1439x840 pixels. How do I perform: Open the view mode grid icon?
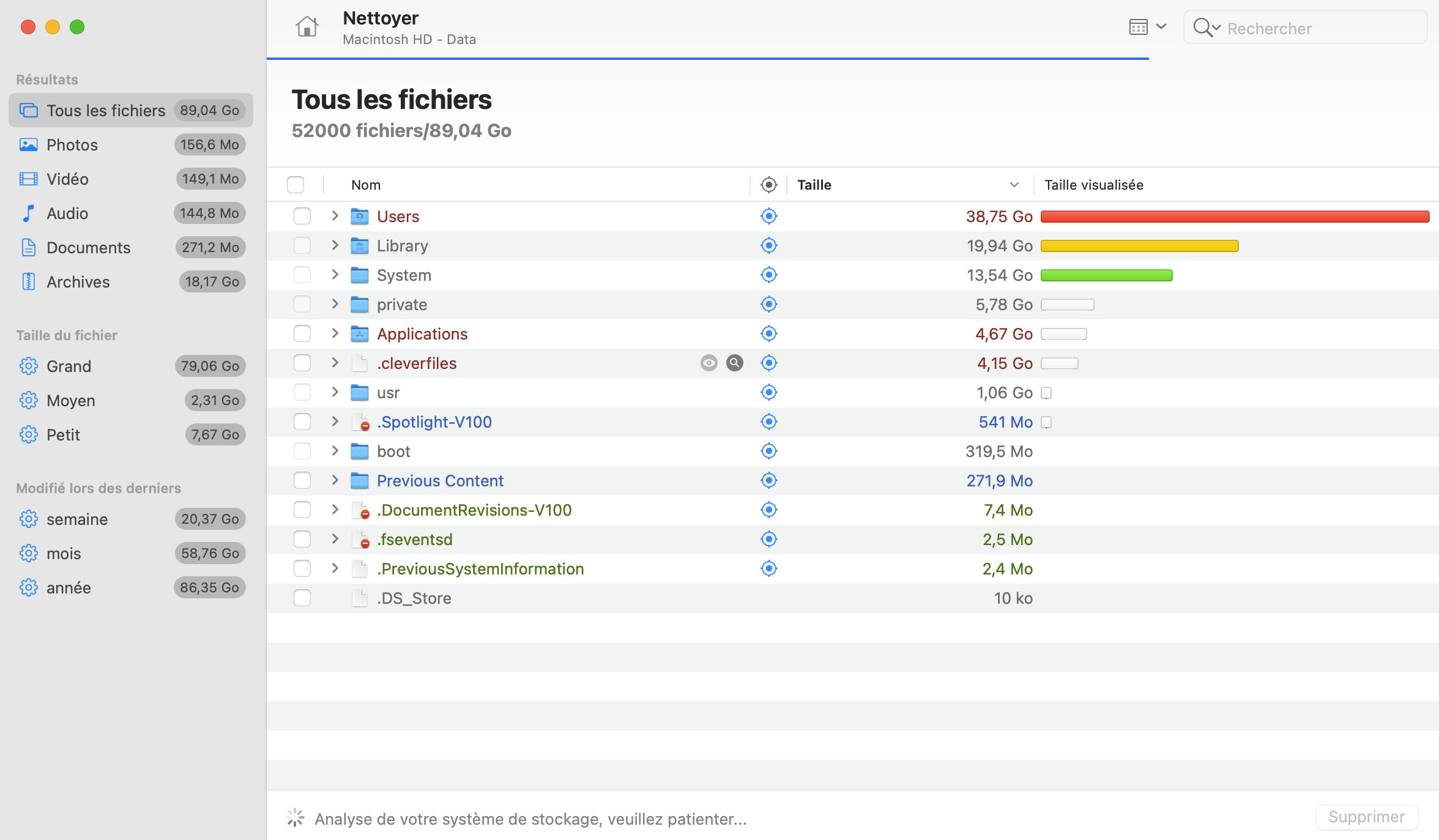tap(1138, 28)
